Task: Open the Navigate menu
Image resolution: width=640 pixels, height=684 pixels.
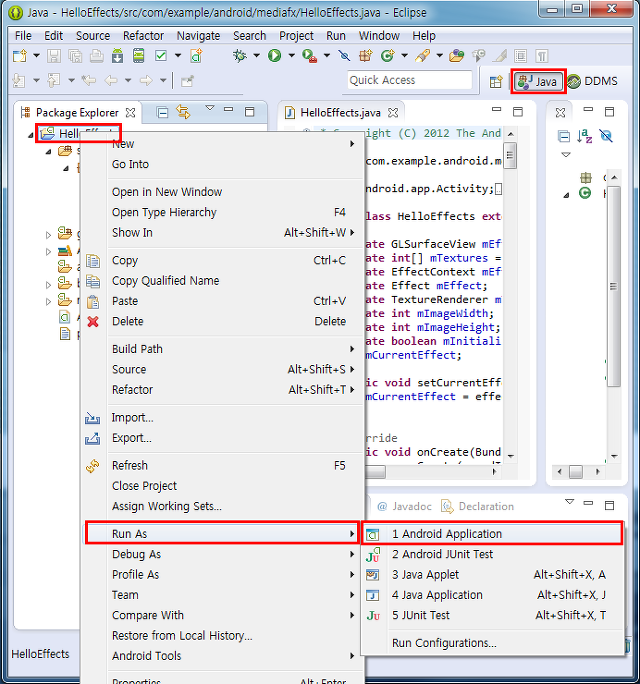Action: tap(199, 36)
